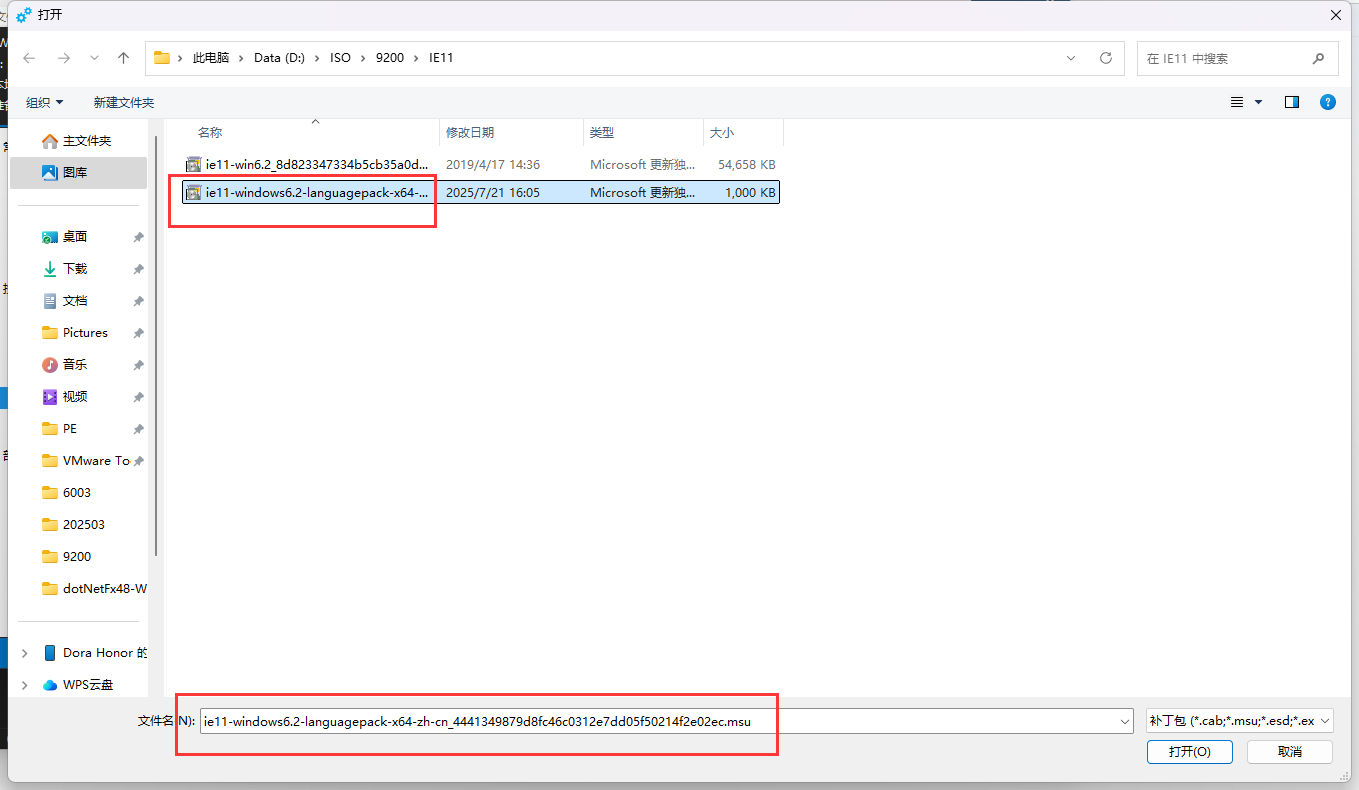Select Data (D:) in the breadcrumb
This screenshot has height=790, width=1359.
[x=279, y=58]
